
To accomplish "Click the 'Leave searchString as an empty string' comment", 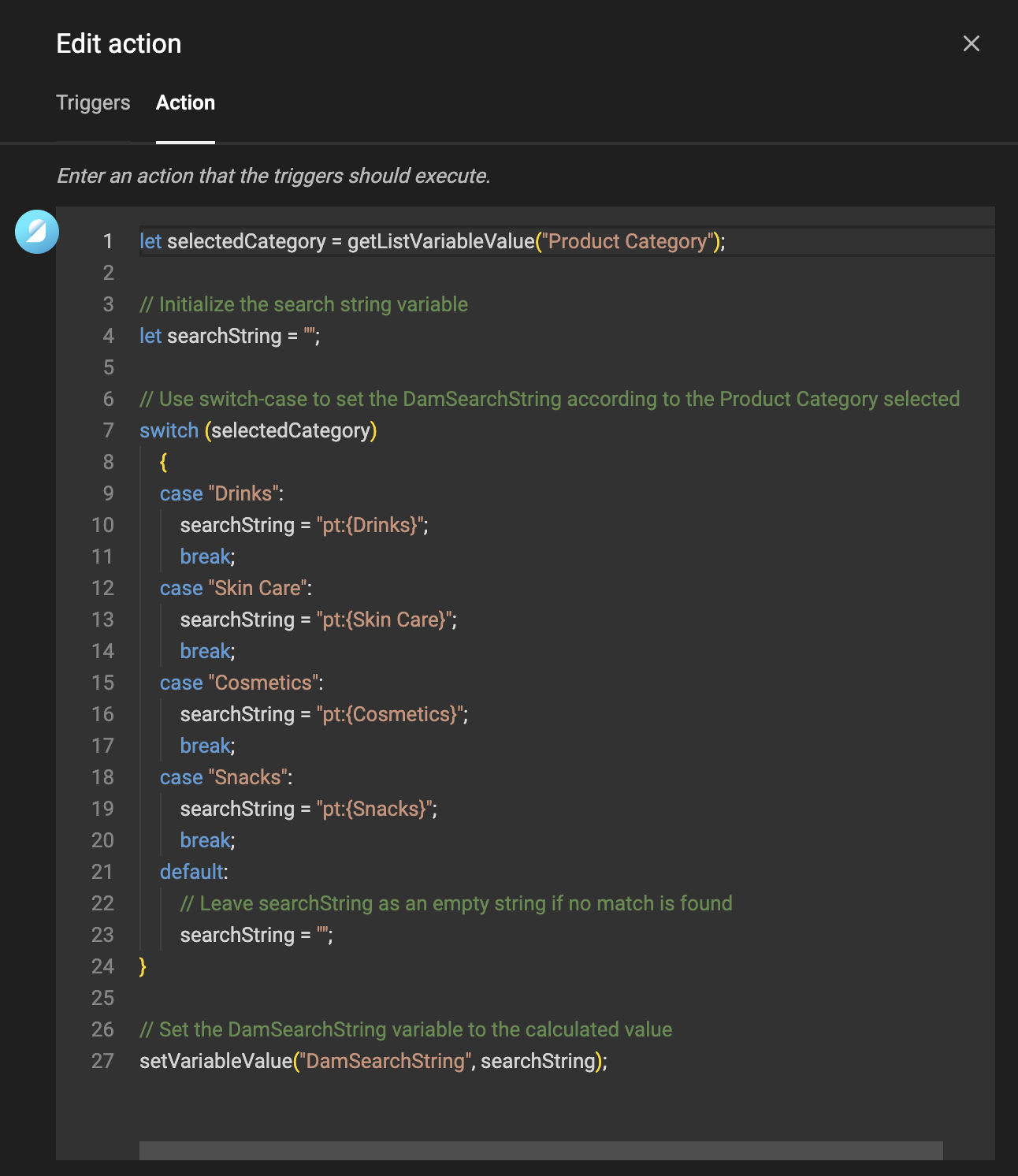I will pos(456,903).
